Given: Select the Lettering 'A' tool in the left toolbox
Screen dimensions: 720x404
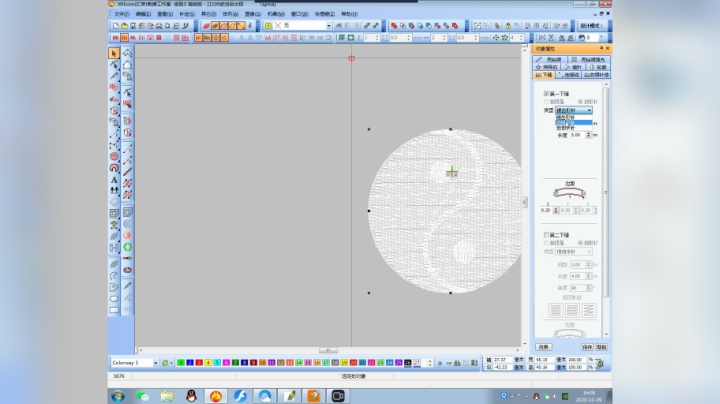Looking at the screenshot, I should (x=114, y=180).
